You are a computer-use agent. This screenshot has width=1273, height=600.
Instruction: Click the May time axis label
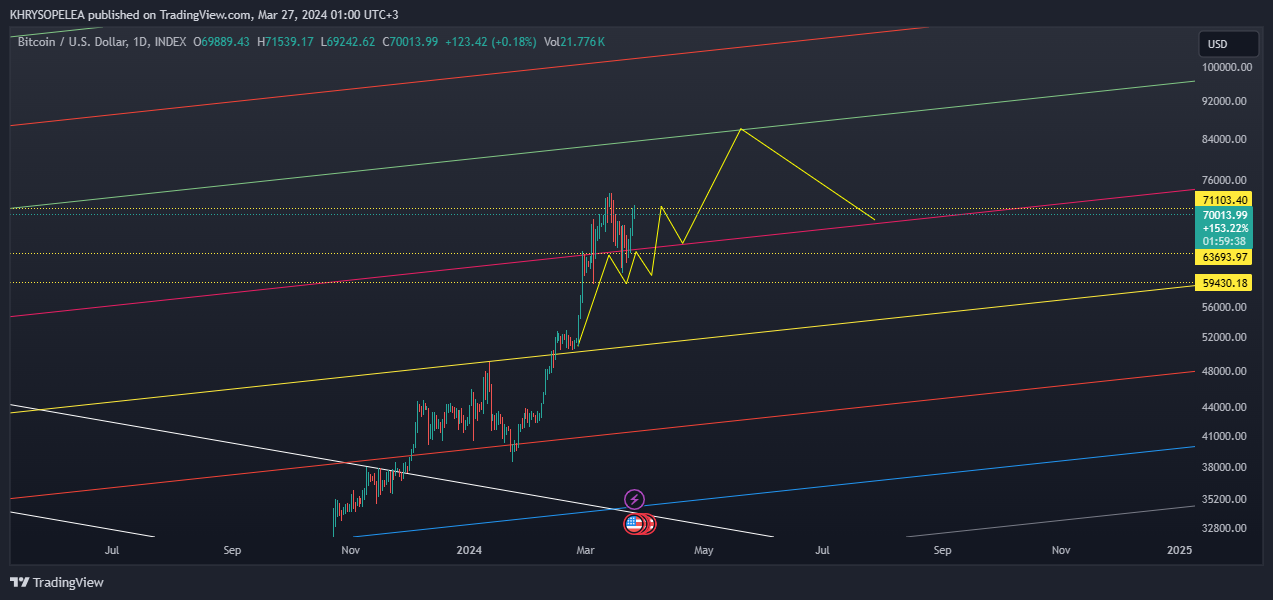click(x=704, y=550)
